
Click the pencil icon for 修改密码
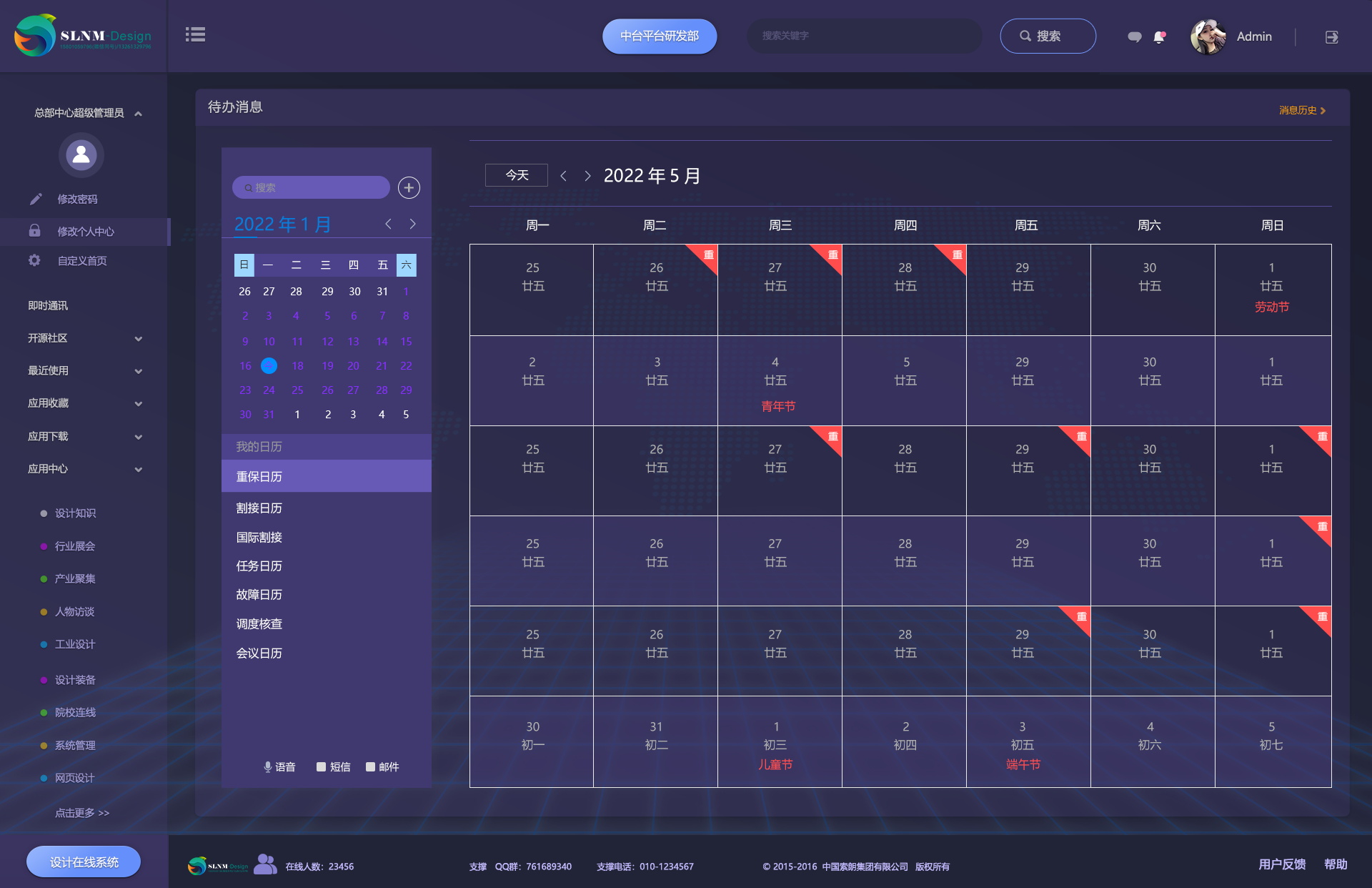coord(36,199)
